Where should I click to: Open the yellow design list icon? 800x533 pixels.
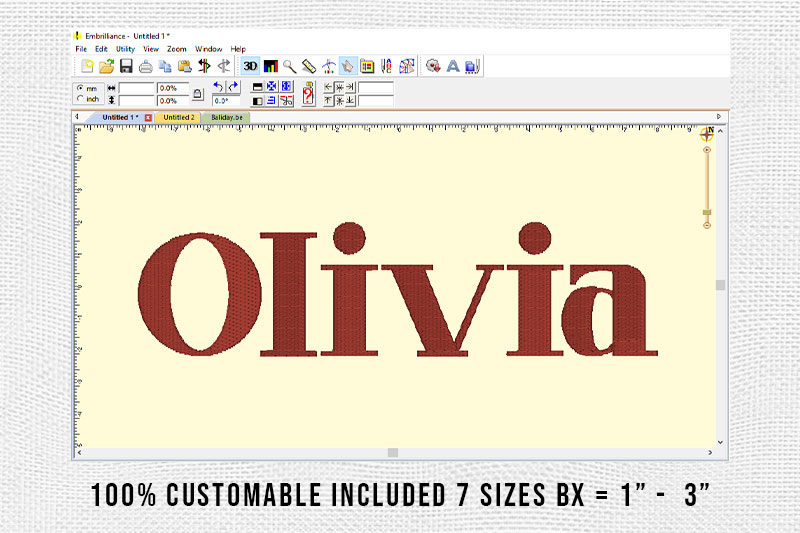[367, 66]
